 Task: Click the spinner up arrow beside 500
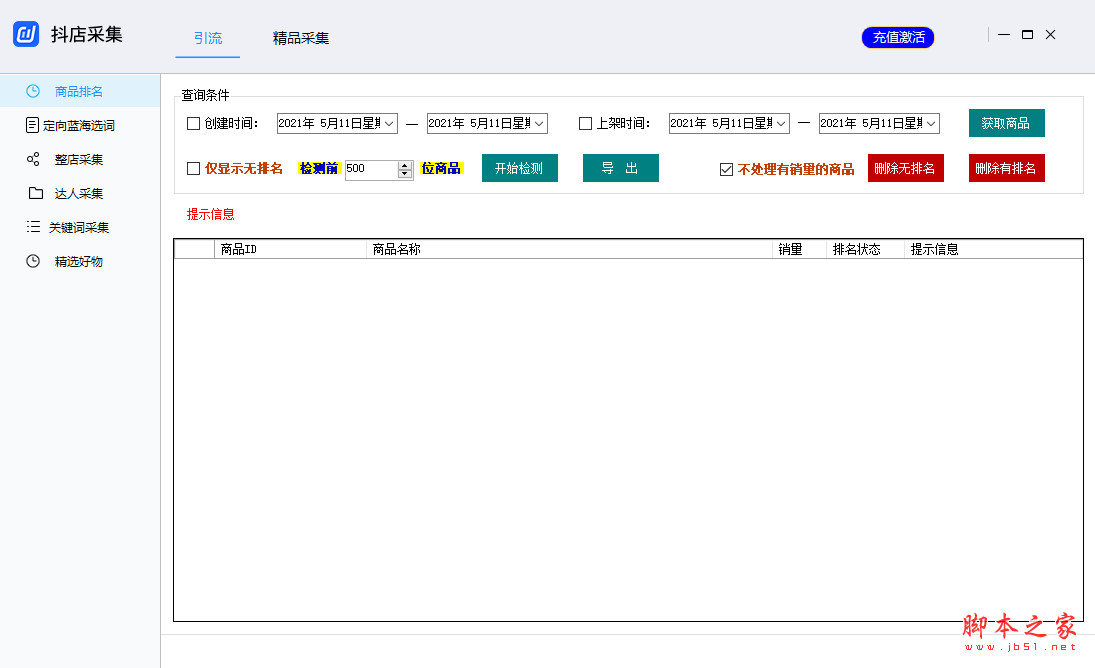tap(403, 163)
